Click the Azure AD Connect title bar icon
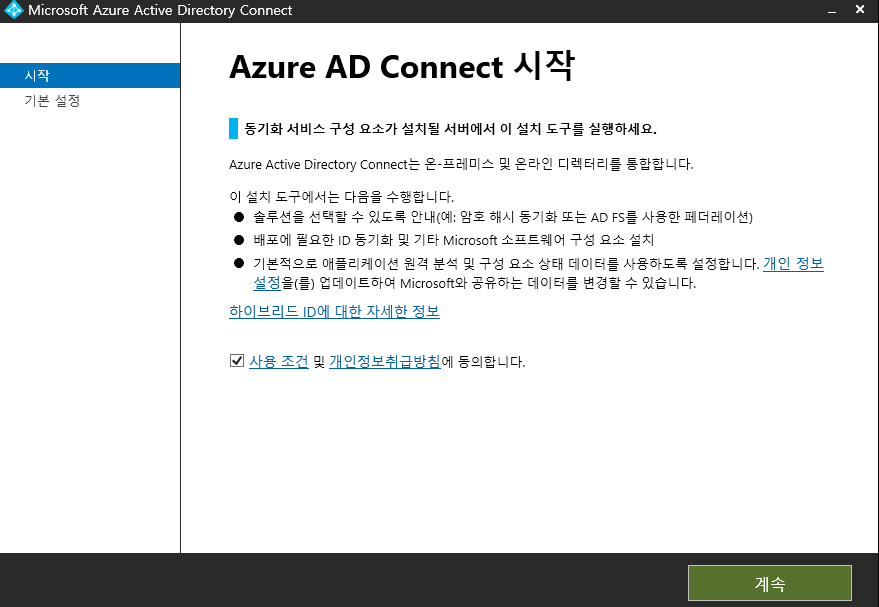Image resolution: width=879 pixels, height=607 pixels. pos(13,10)
